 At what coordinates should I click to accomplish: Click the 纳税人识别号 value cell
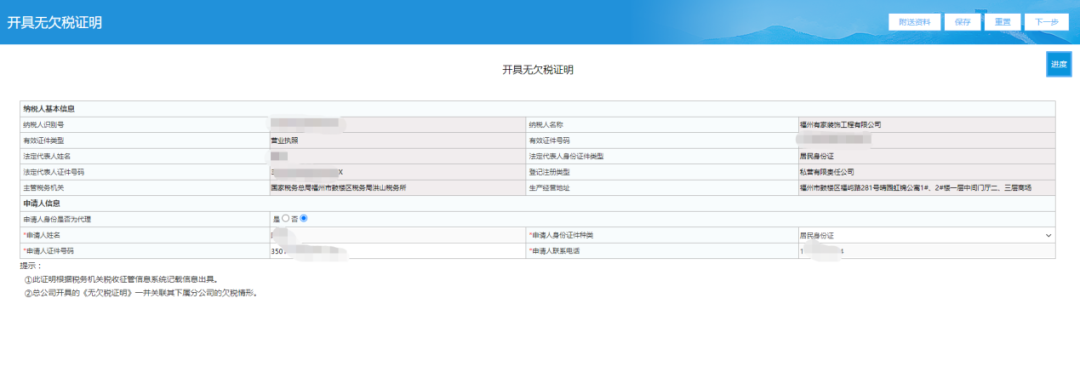click(397, 125)
